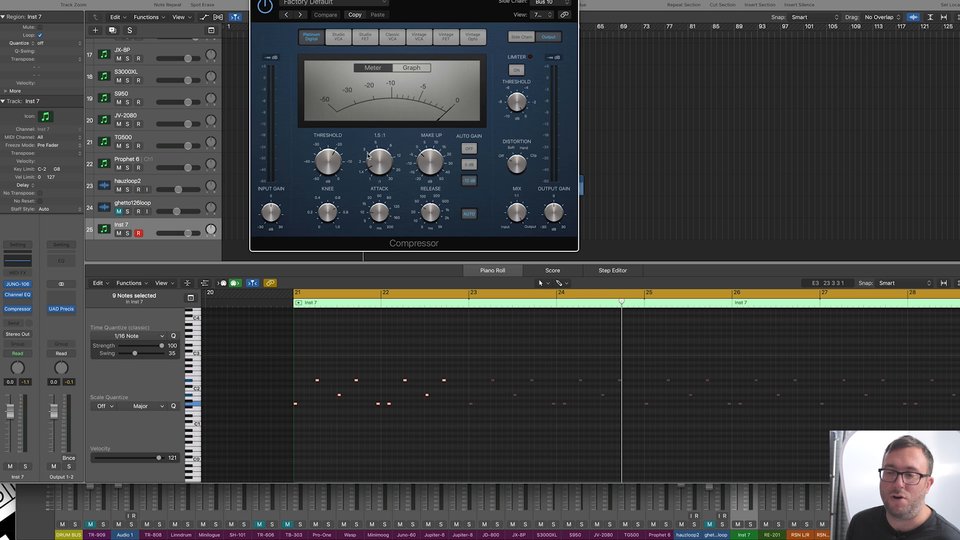Viewport: 960px width, 540px height.
Task: Disable record on Inst 7 track
Action: (x=138, y=233)
